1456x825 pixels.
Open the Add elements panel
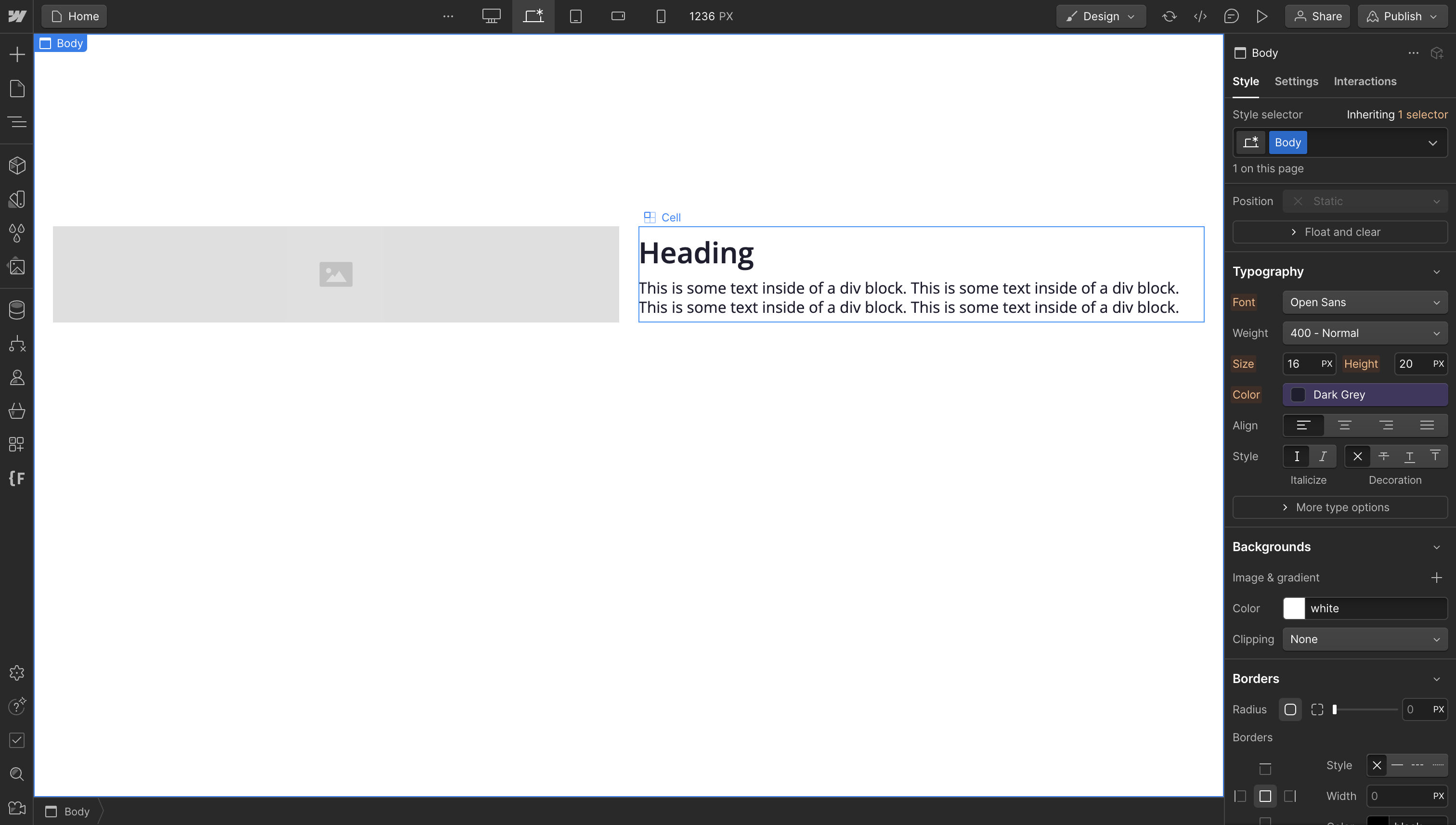[17, 54]
